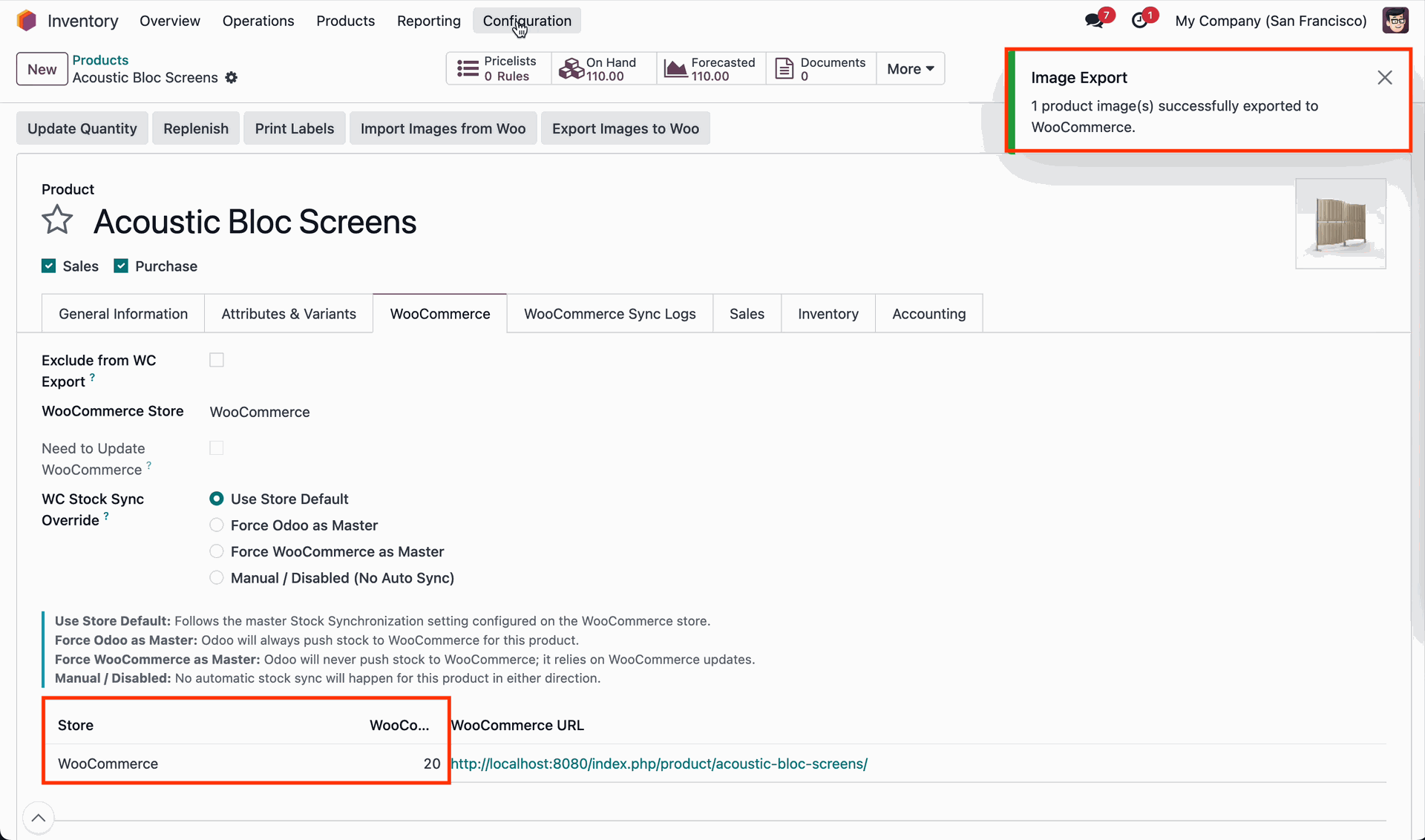The height and width of the screenshot is (840, 1425).
Task: Click the WooCommerce URL column header
Action: coord(517,725)
